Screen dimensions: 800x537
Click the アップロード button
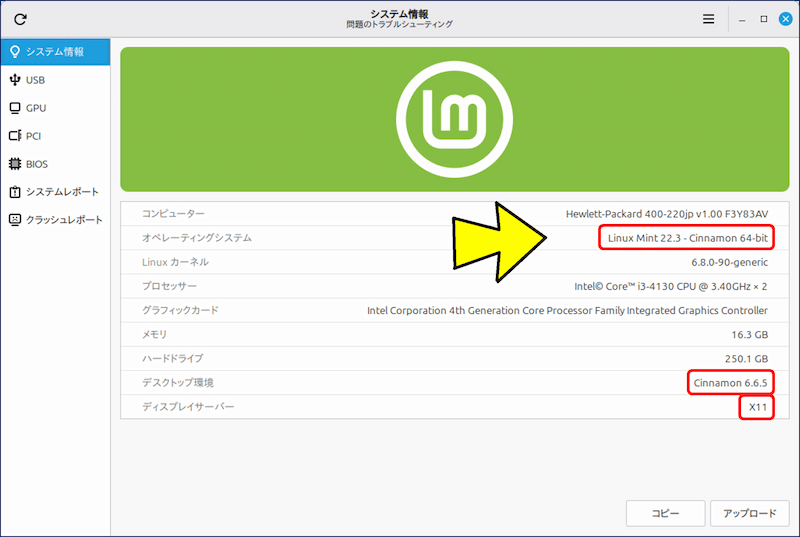click(749, 513)
